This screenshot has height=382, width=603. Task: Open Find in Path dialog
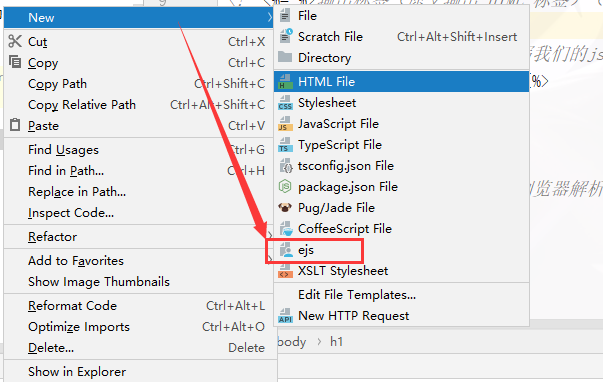(x=138, y=170)
